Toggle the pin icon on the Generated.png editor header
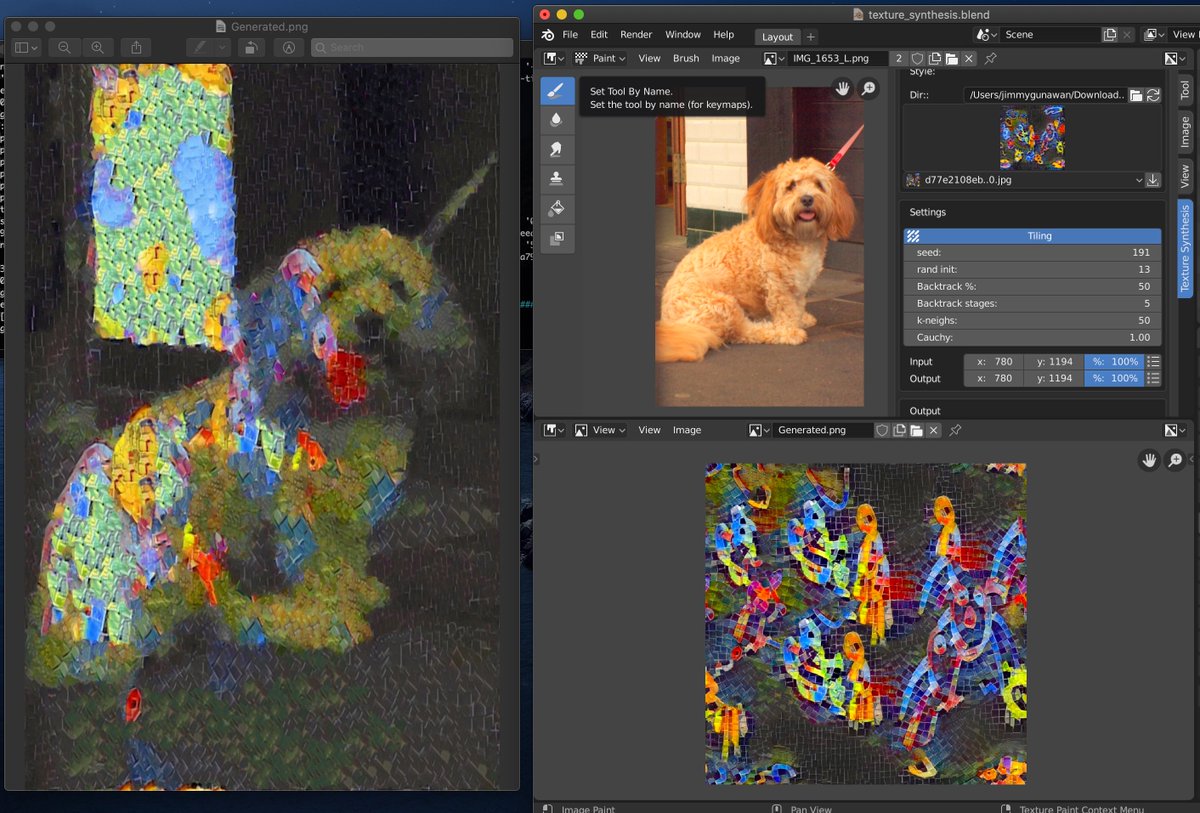The image size is (1200, 813). click(x=953, y=429)
